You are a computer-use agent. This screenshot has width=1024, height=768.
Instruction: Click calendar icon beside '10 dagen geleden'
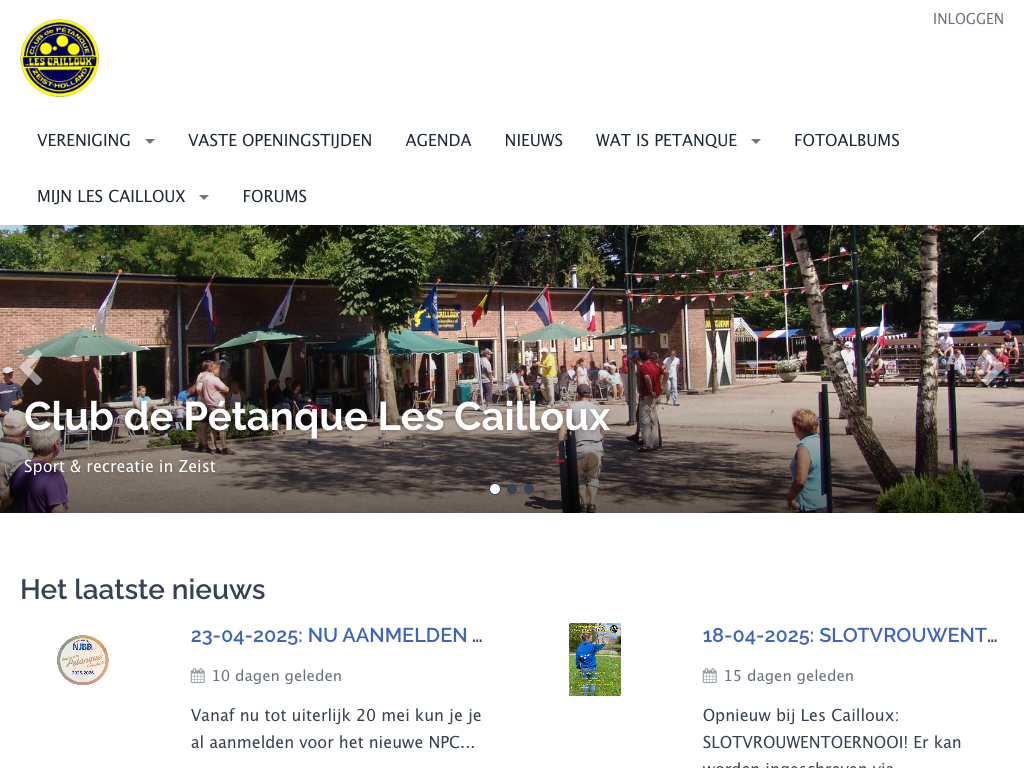(x=198, y=676)
